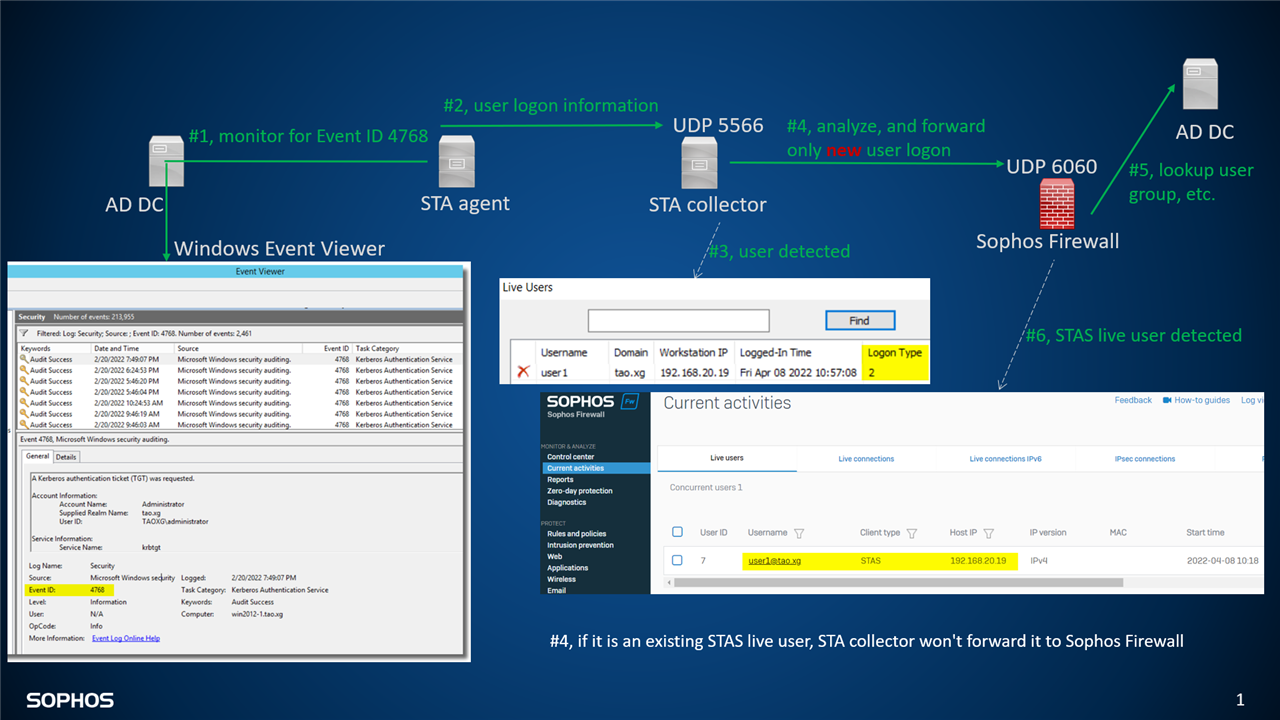This screenshot has height=720, width=1280.
Task: Open Reports in Sophos sidebar
Action: [x=560, y=480]
